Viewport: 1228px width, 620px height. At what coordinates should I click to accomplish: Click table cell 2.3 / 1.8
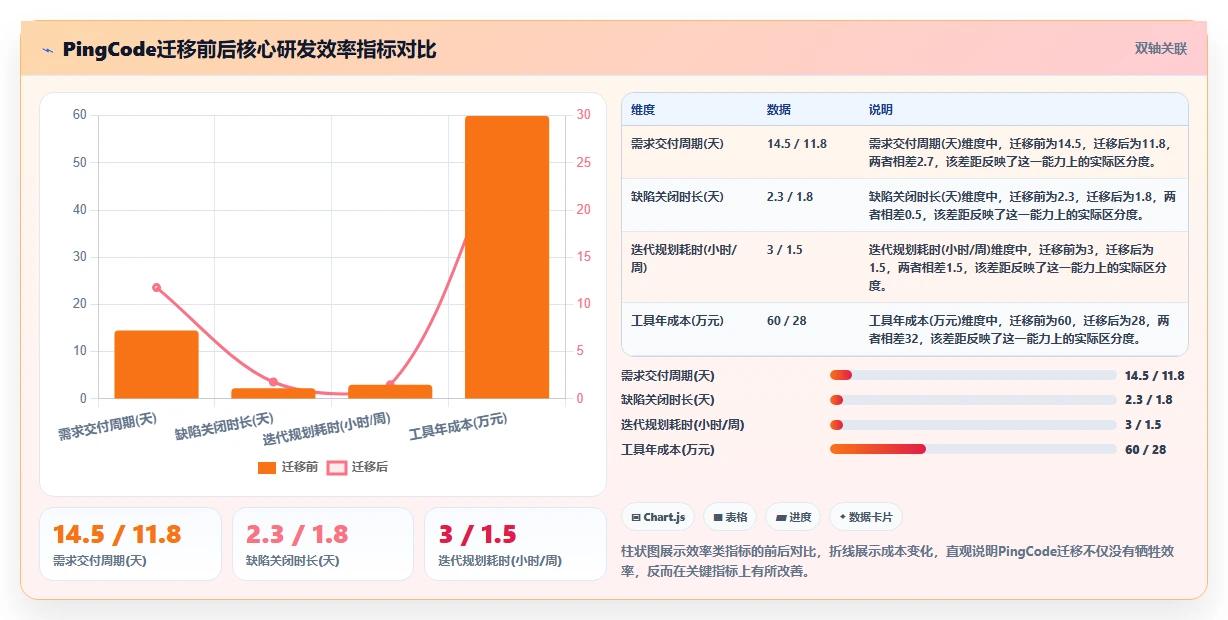(790, 197)
